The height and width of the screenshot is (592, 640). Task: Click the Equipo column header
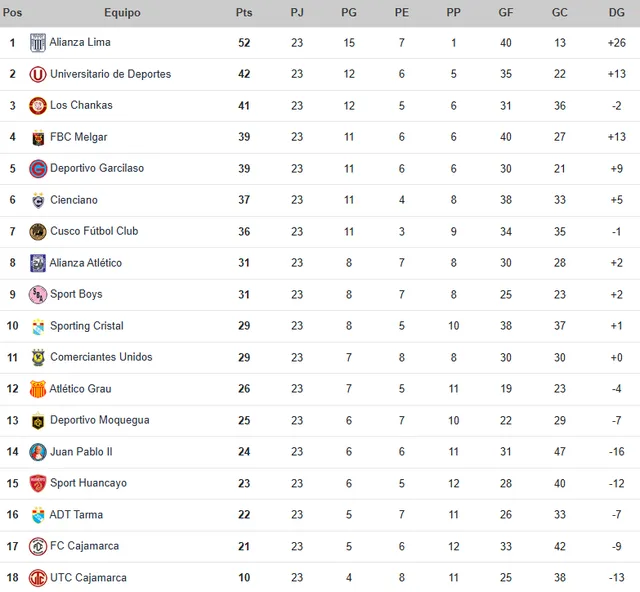pyautogui.click(x=122, y=13)
